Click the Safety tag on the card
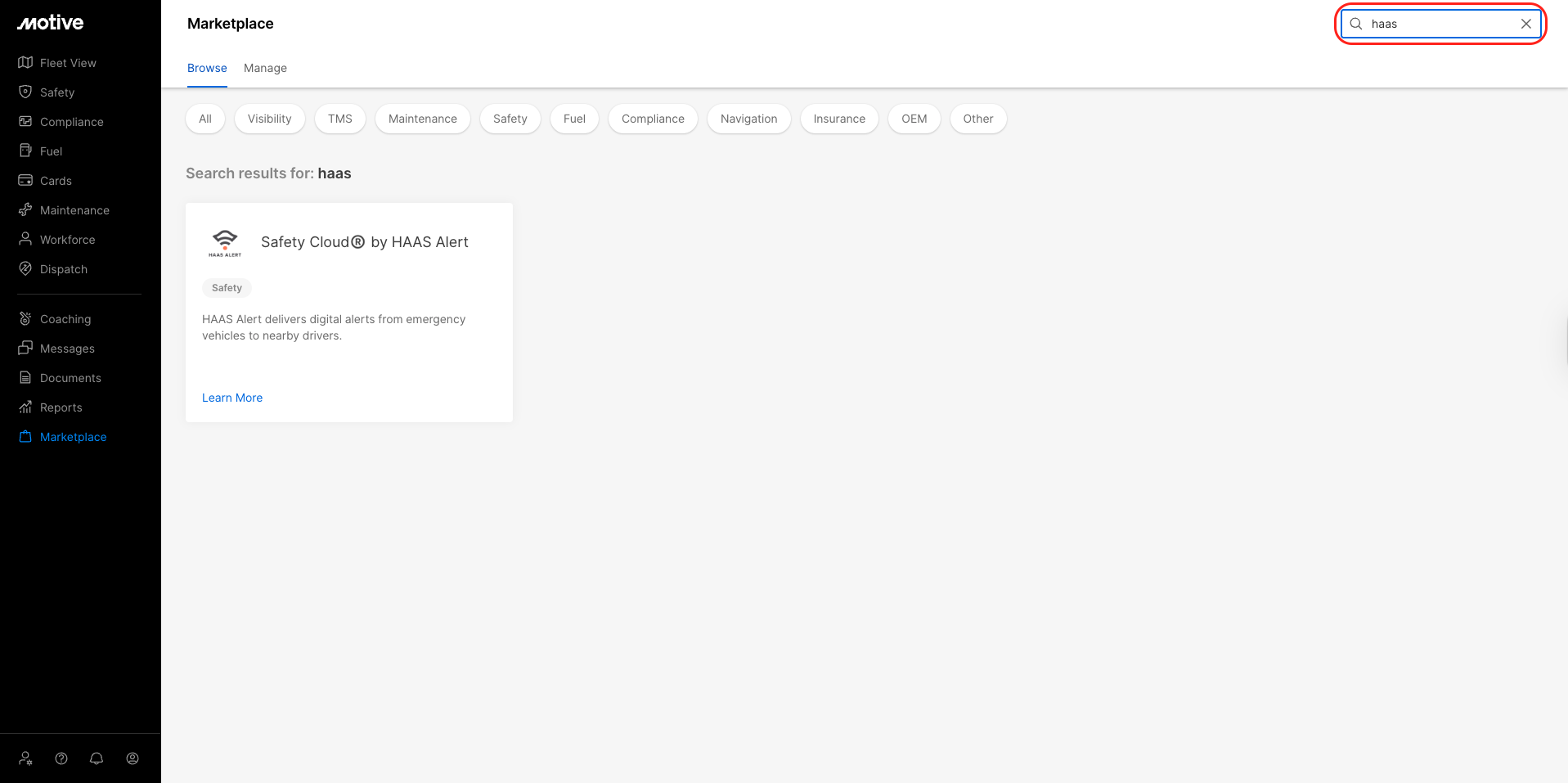This screenshot has height=783, width=1568. (x=227, y=288)
